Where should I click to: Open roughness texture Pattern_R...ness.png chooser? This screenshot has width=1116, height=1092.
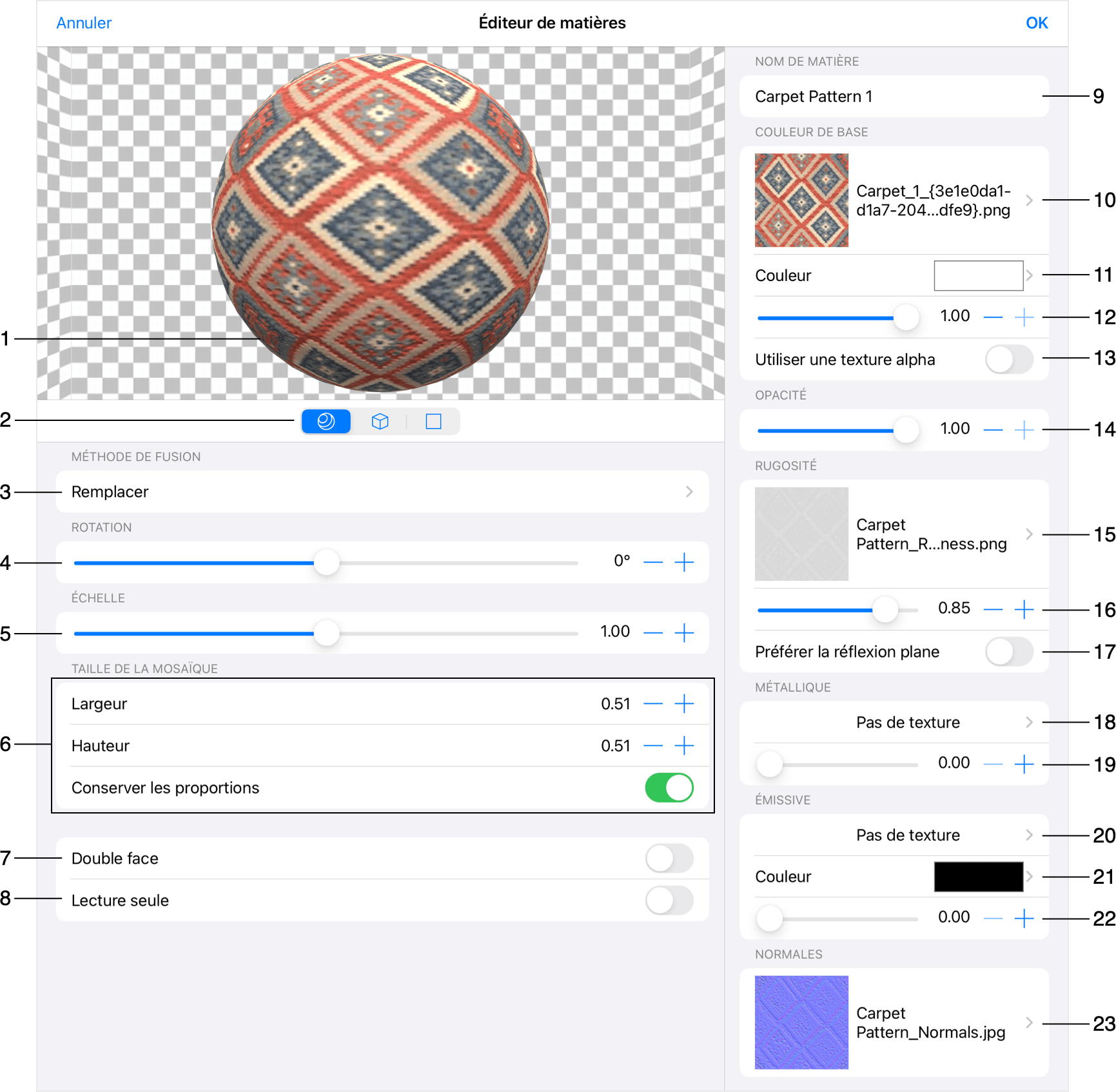click(894, 534)
